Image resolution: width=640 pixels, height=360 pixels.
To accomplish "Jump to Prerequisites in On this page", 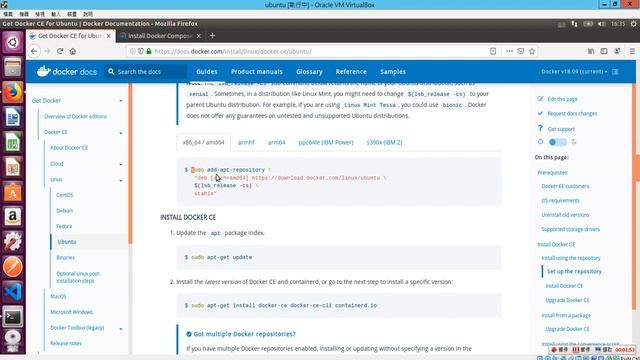I will (552, 173).
